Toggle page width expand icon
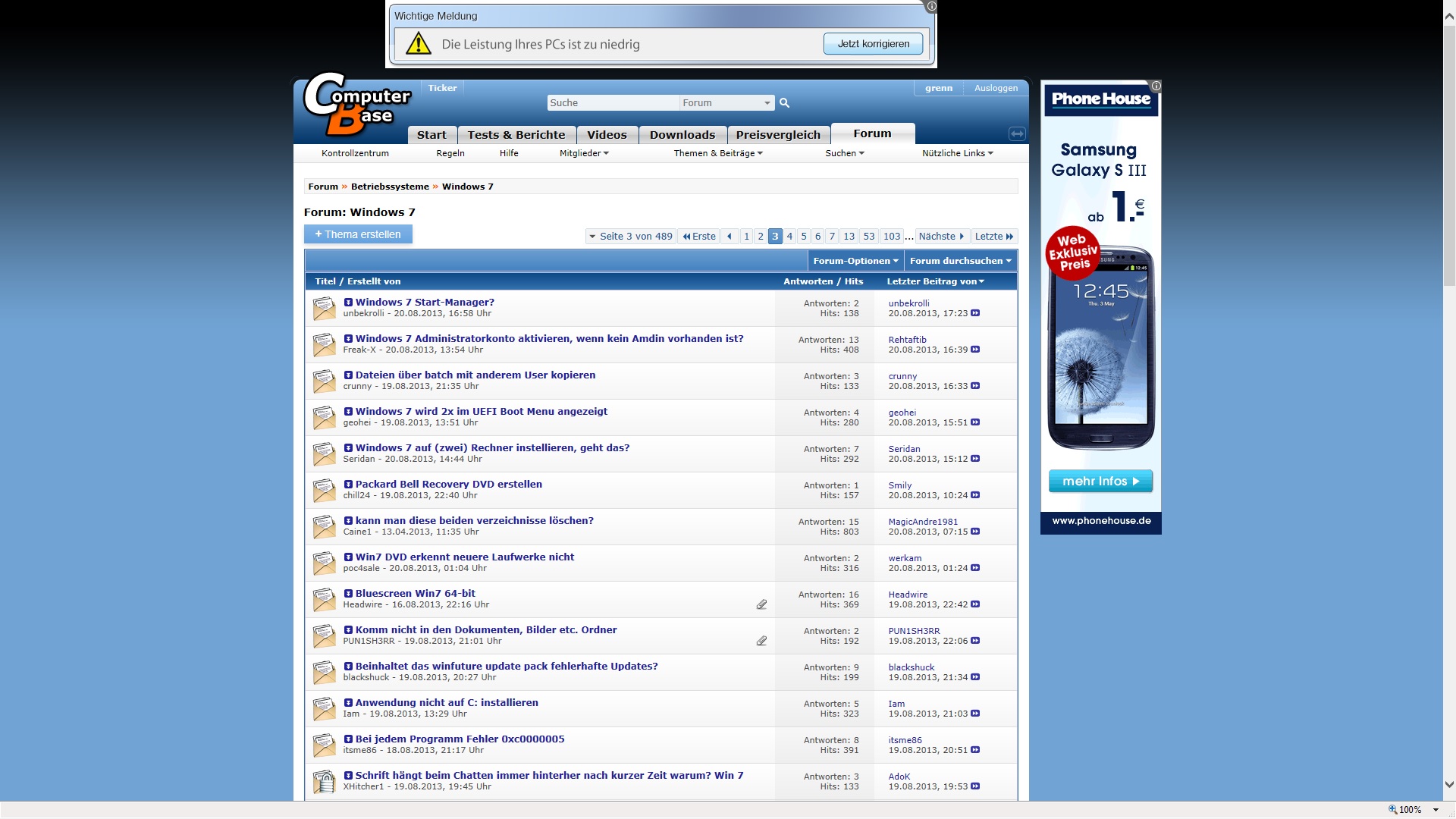 (1017, 134)
